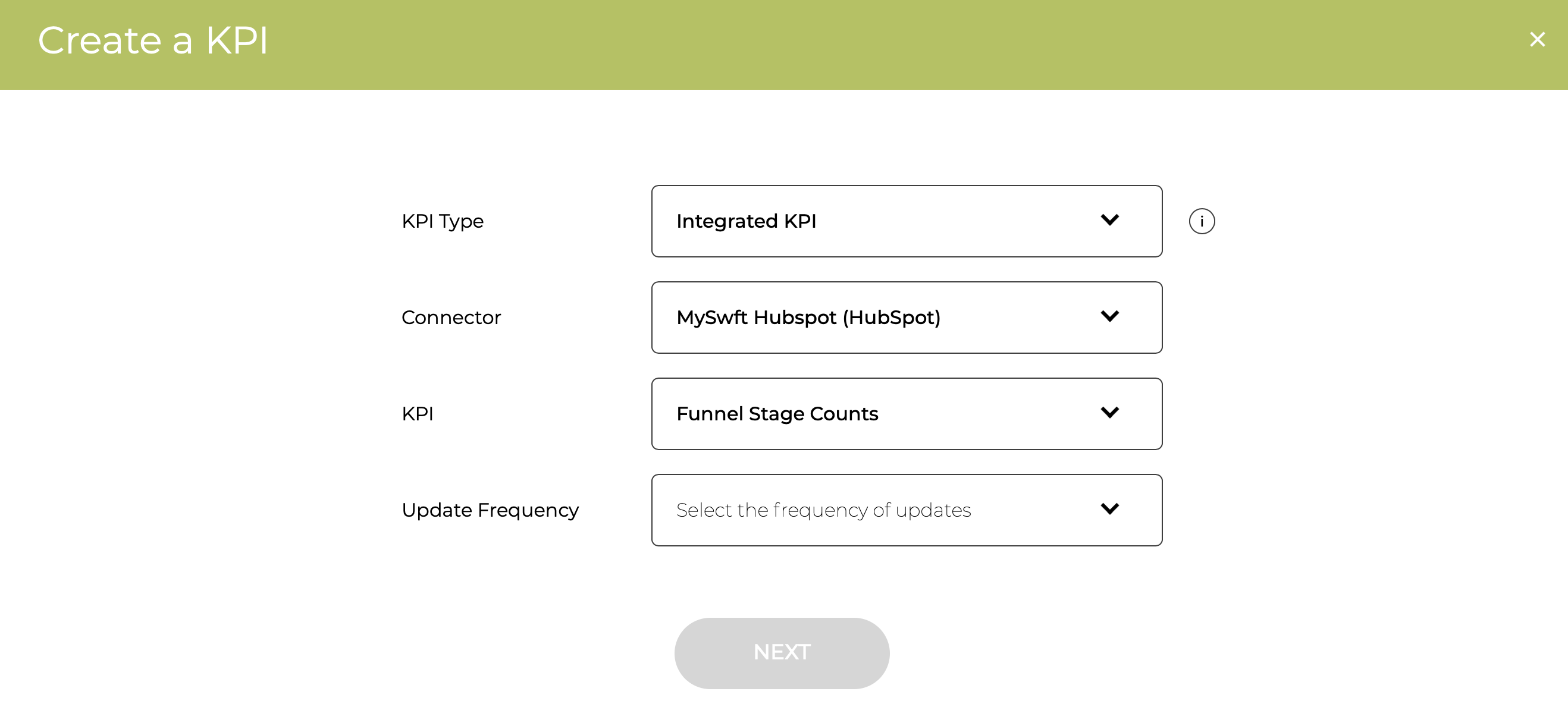Click the NEXT button

[x=782, y=653]
